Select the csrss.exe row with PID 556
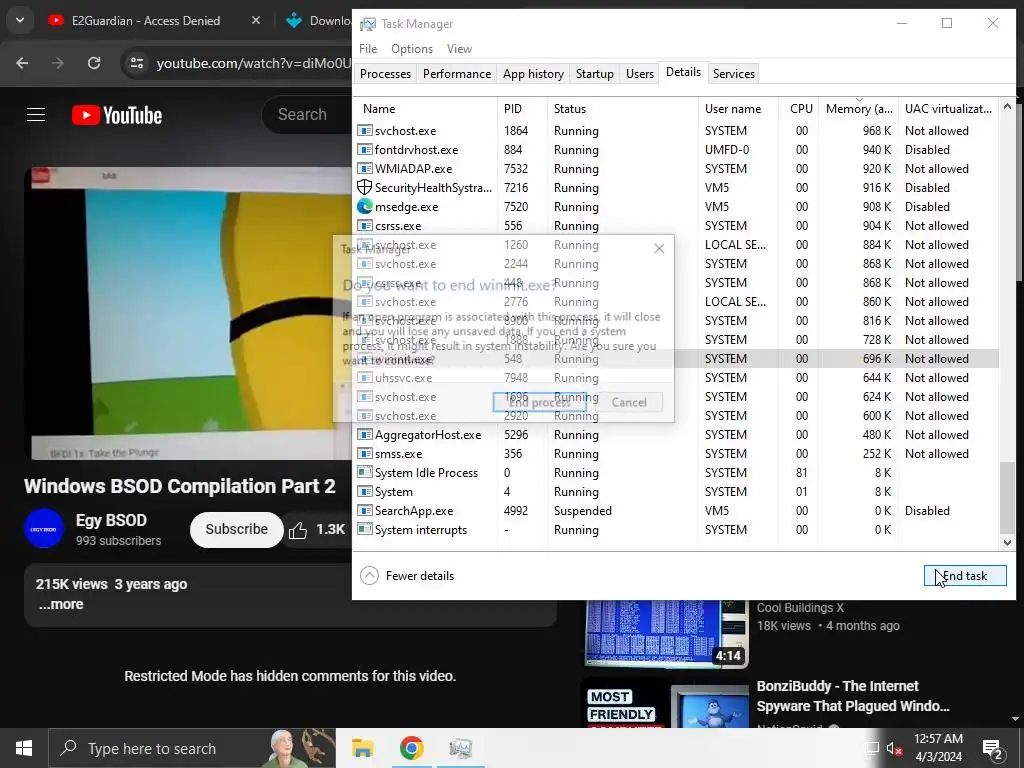The width and height of the screenshot is (1024, 768). click(676, 225)
